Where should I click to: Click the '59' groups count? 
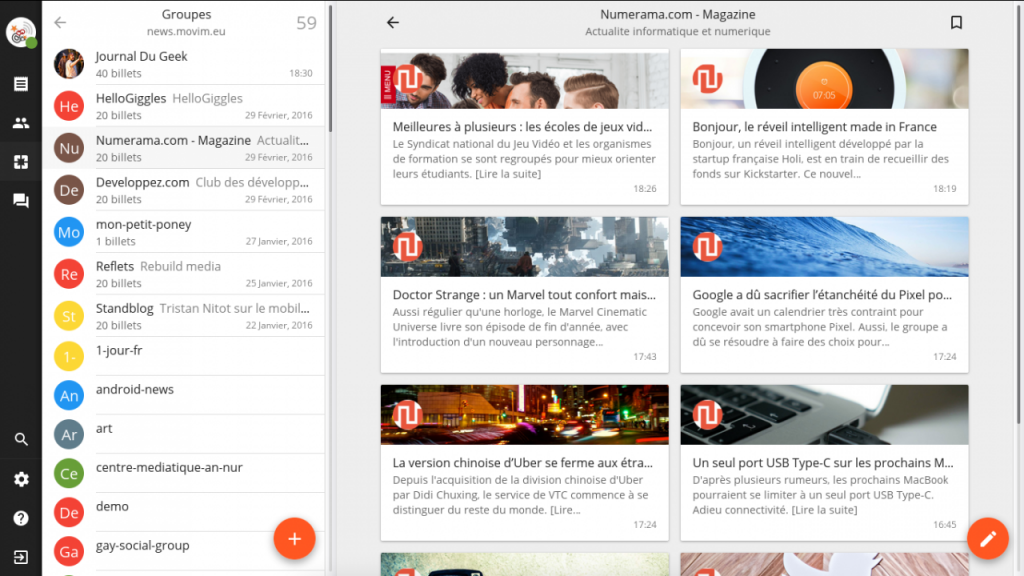pos(306,23)
